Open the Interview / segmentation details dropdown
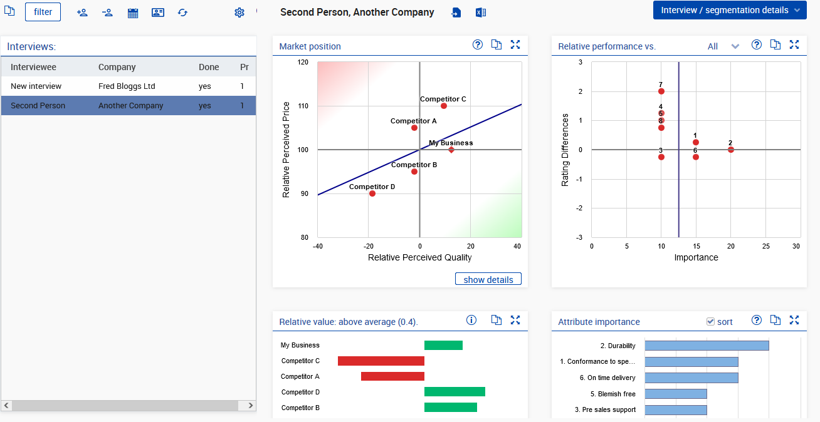This screenshot has width=820, height=422. coord(729,10)
